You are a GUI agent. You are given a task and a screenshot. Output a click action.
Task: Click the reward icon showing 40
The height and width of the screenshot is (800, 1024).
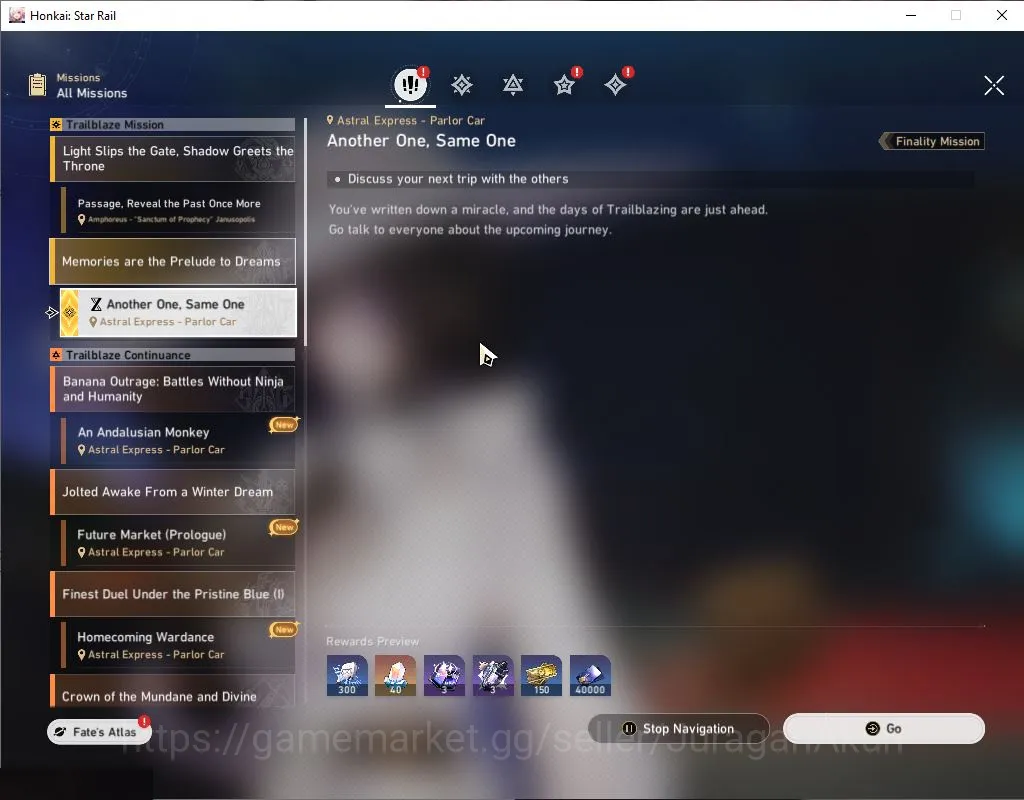(395, 675)
